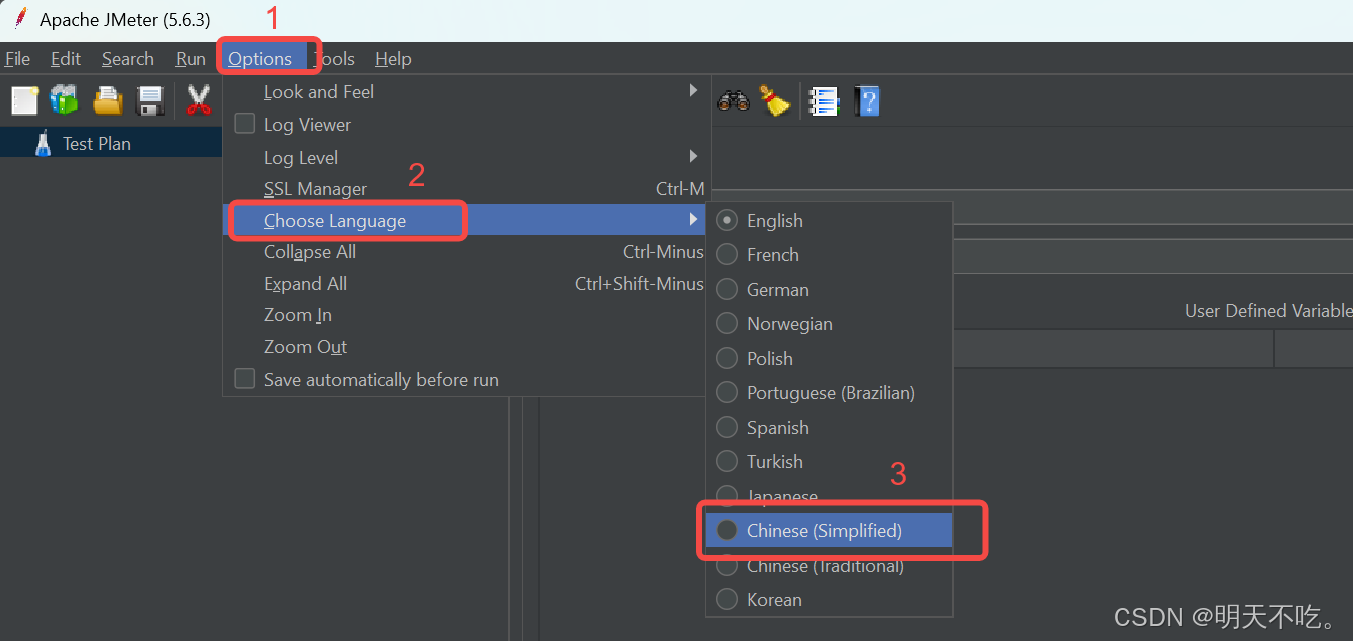Open the Edit menu

click(66, 59)
